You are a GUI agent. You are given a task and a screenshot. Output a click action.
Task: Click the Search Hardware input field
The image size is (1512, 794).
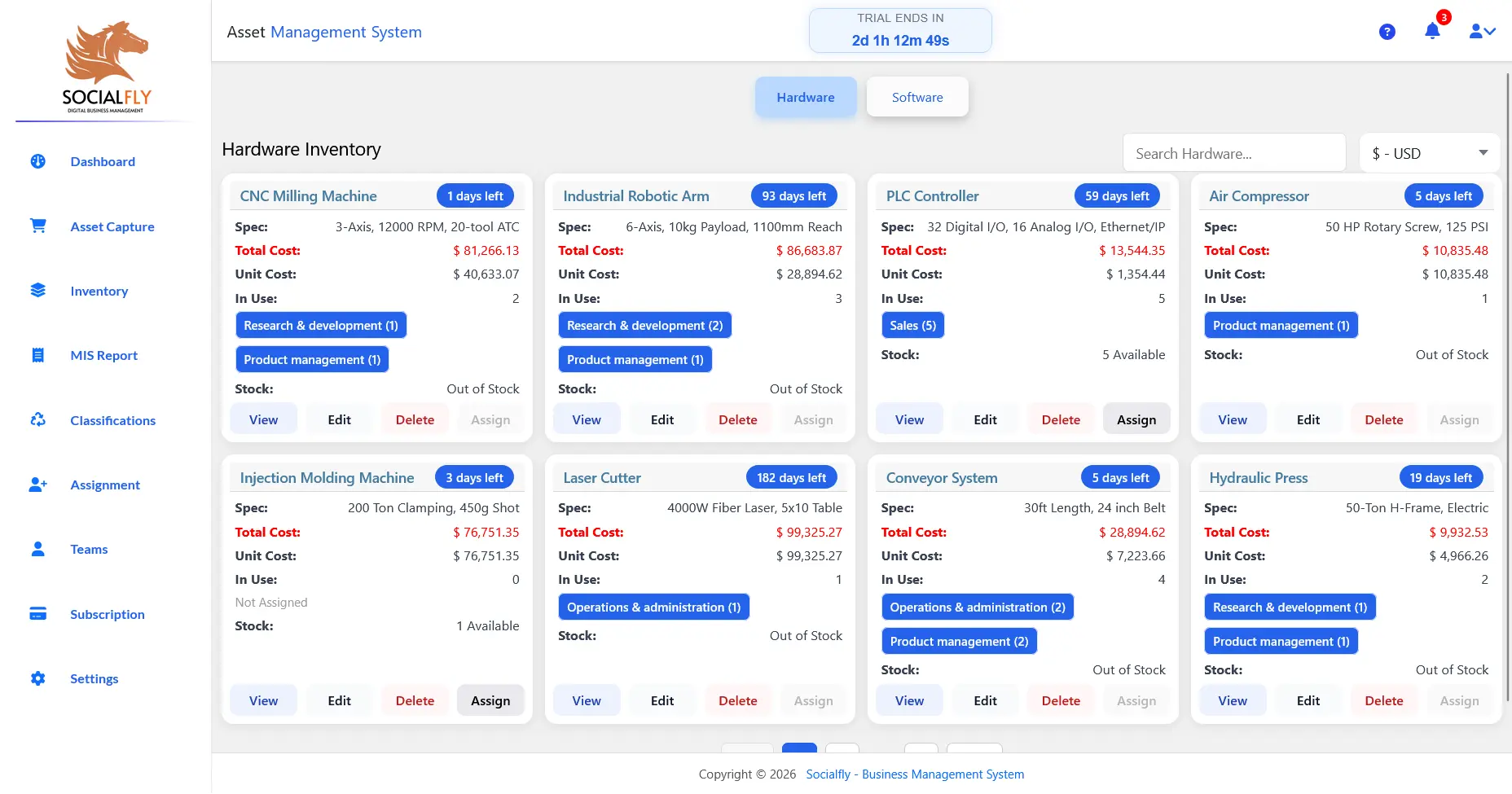tap(1233, 153)
